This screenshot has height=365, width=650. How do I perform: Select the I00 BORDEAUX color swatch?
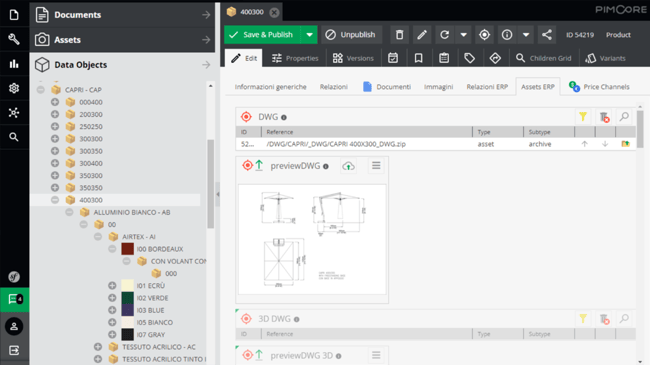click(127, 249)
